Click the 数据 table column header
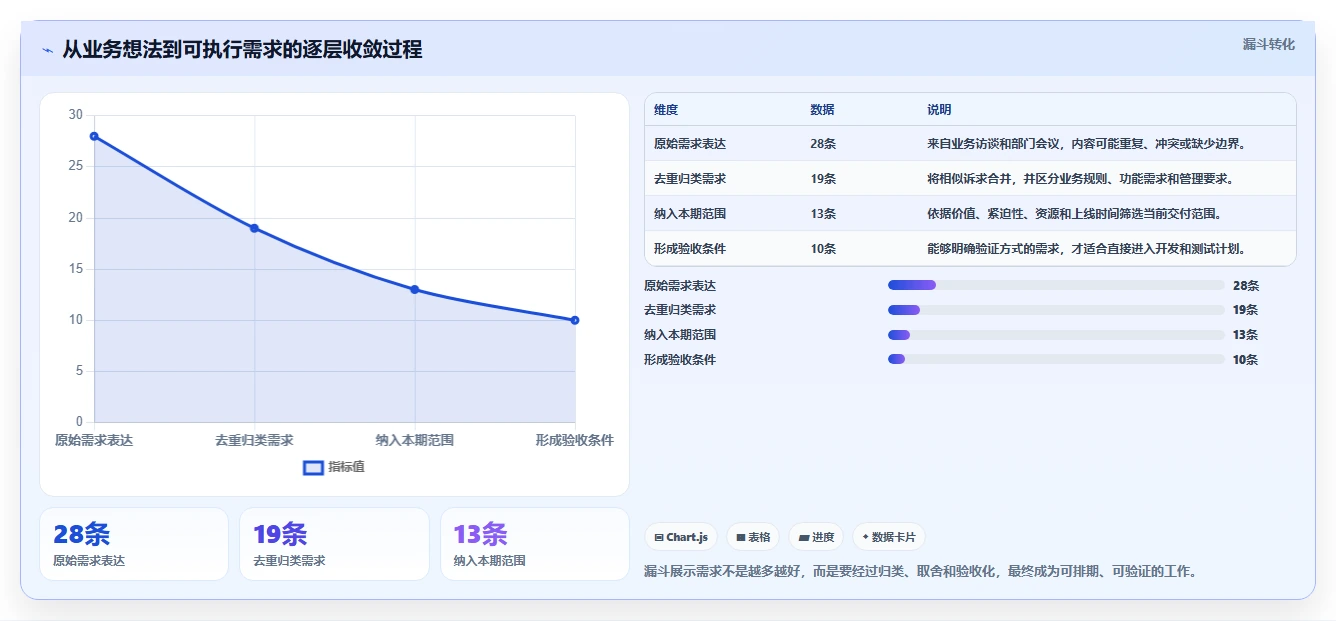This screenshot has height=621, width=1336. click(x=822, y=110)
